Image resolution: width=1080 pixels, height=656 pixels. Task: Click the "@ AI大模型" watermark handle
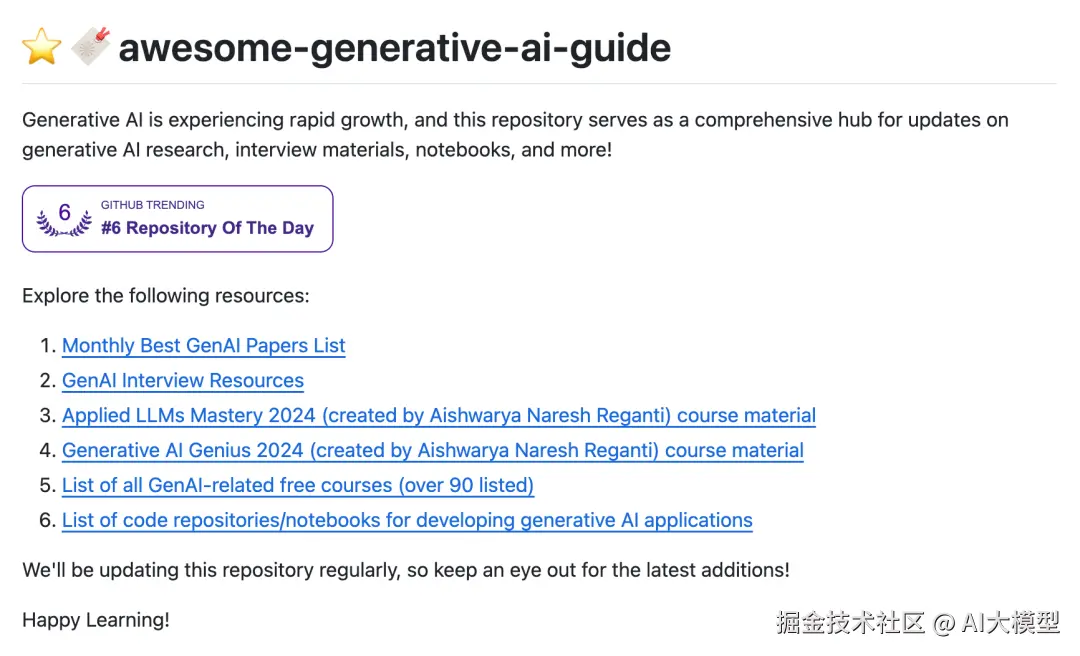997,623
